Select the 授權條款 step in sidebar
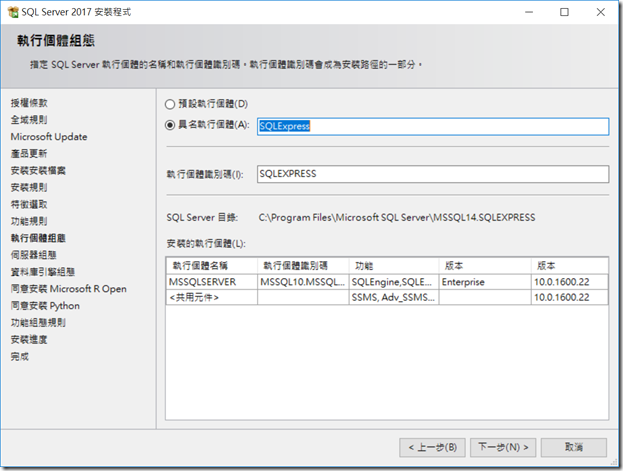Image resolution: width=623 pixels, height=471 pixels. tap(29, 103)
